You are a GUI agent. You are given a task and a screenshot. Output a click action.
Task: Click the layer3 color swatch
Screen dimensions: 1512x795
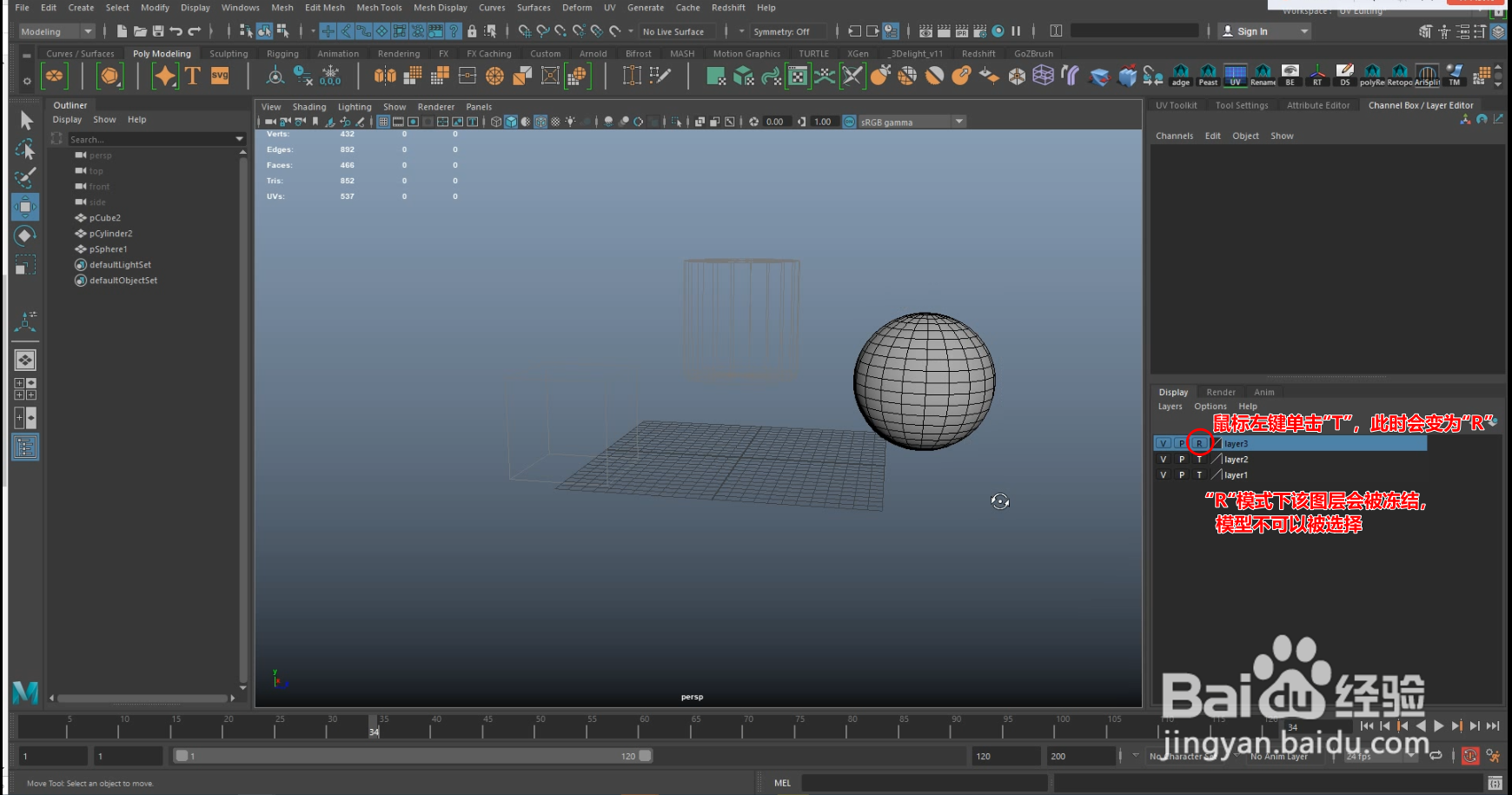click(x=1217, y=443)
